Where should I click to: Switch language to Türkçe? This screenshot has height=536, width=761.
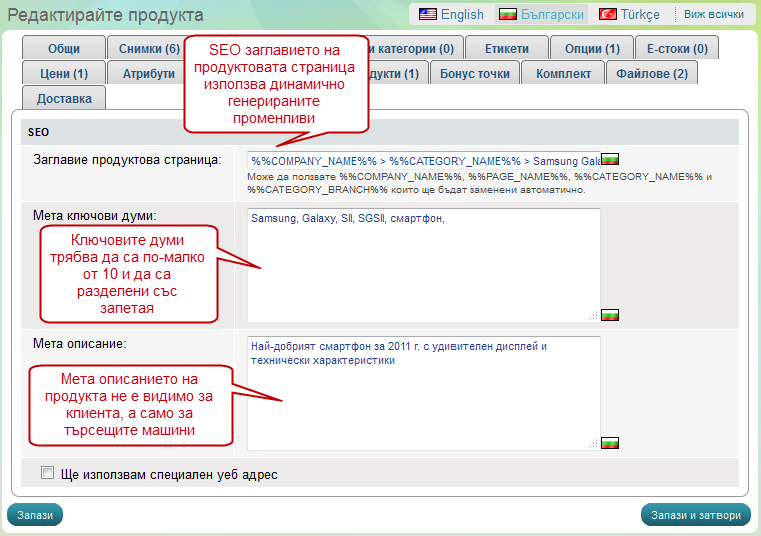point(629,14)
